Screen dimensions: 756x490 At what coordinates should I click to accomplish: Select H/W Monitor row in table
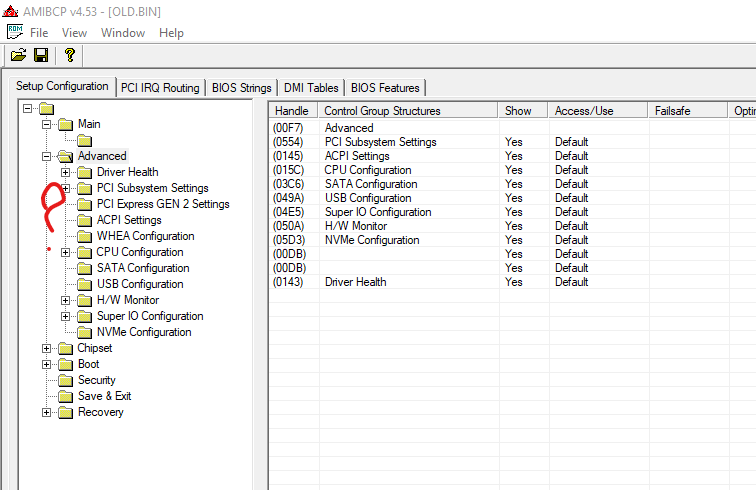[x=512, y=226]
